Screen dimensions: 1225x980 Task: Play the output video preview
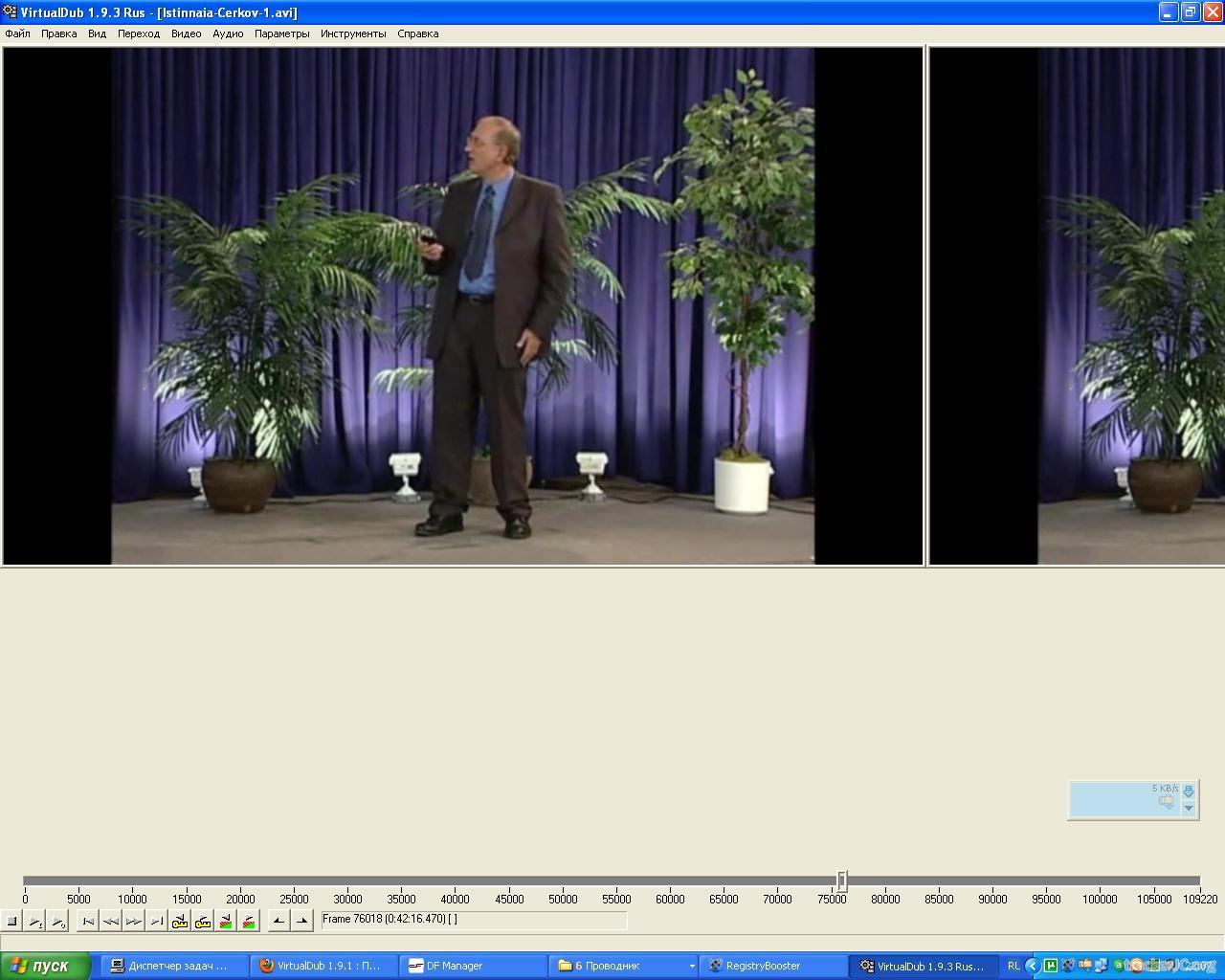57,922
